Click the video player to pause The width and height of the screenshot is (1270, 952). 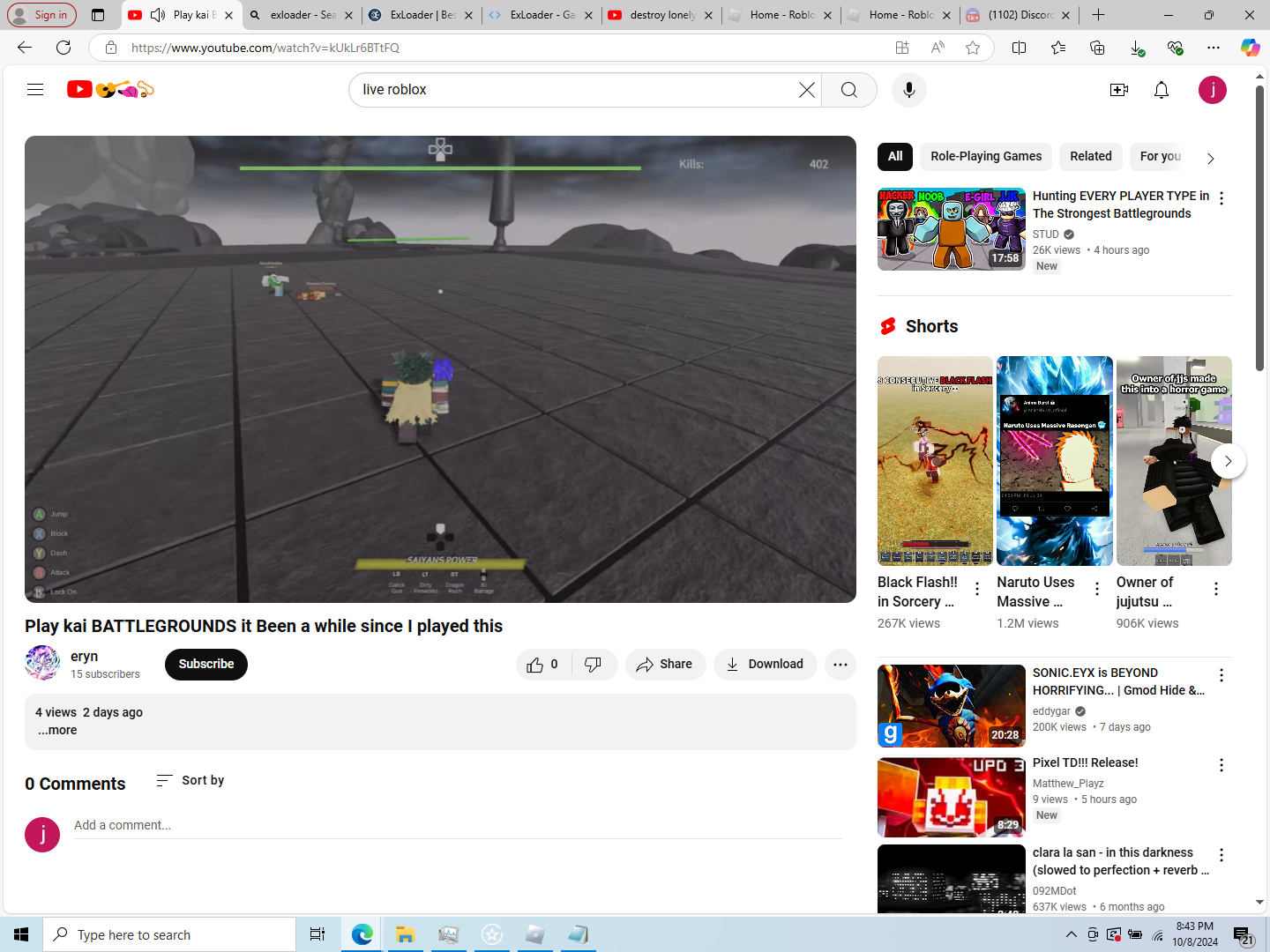440,369
